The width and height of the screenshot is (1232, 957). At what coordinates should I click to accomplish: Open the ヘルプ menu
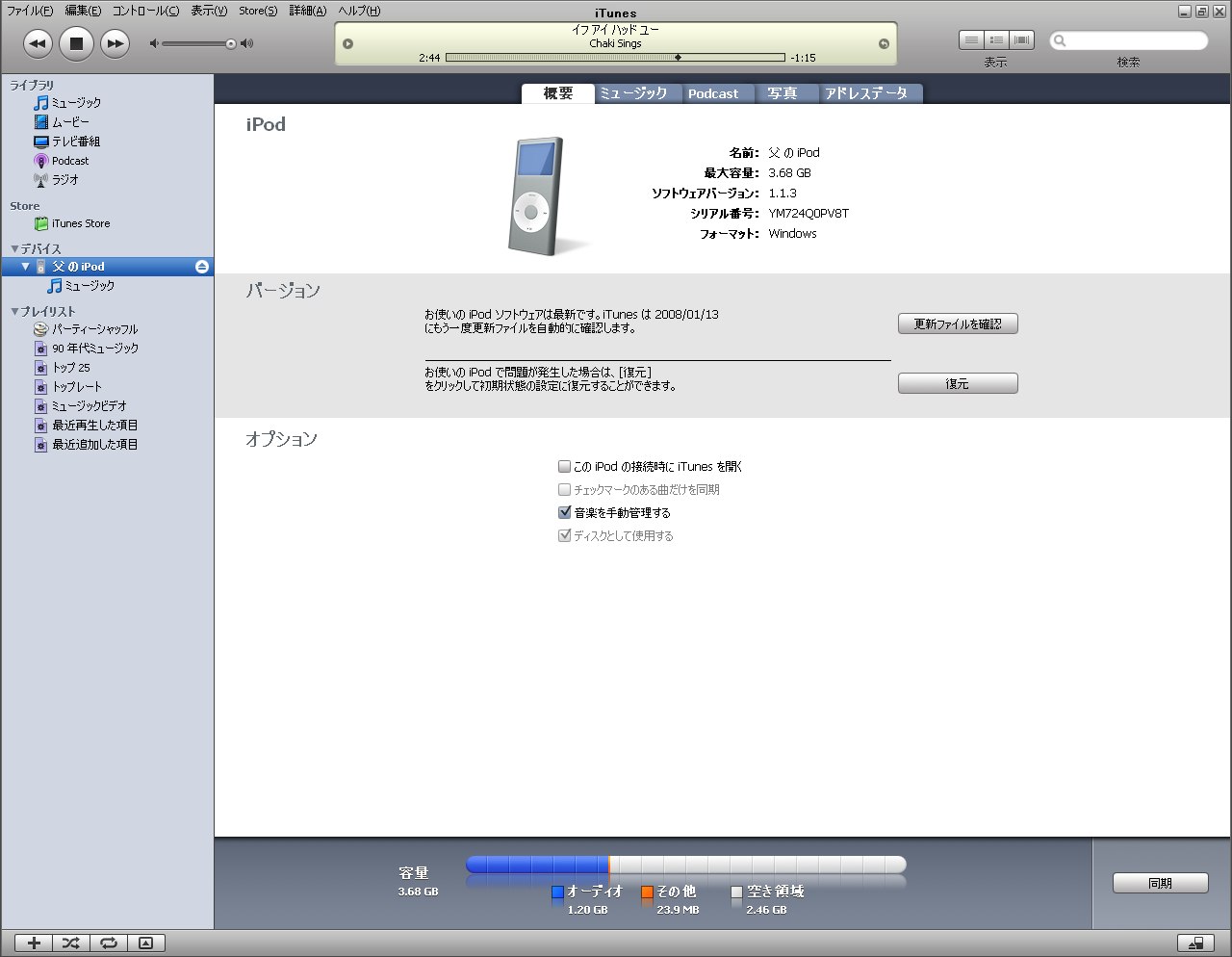pos(359,11)
